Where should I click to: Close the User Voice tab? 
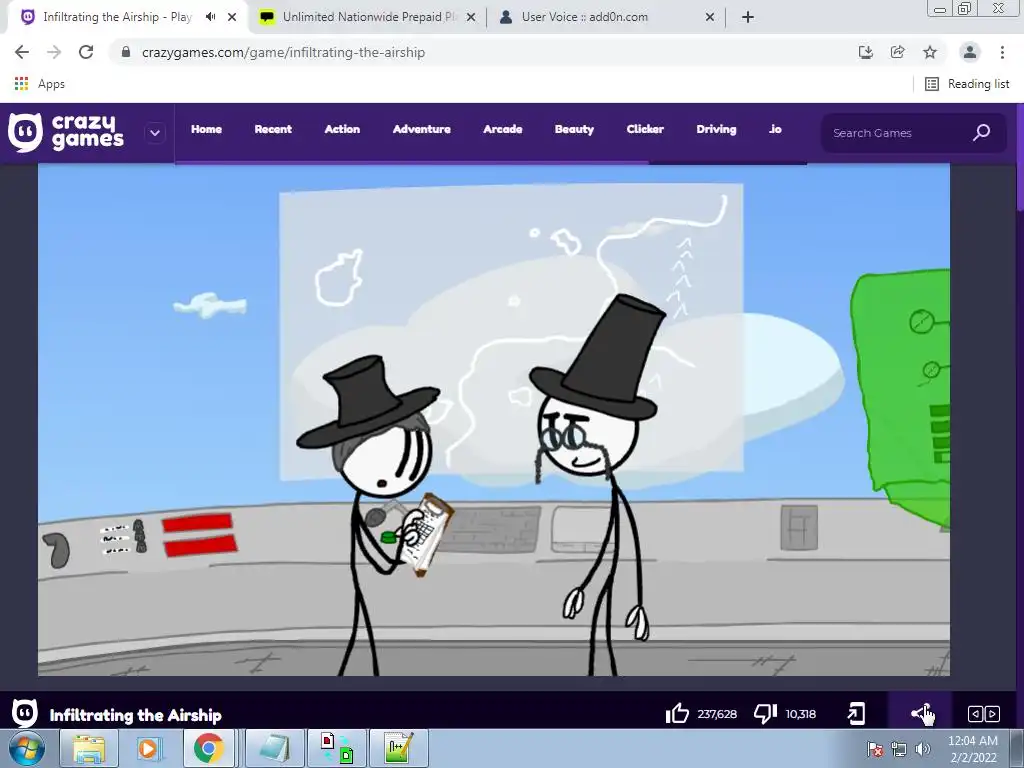tap(710, 17)
